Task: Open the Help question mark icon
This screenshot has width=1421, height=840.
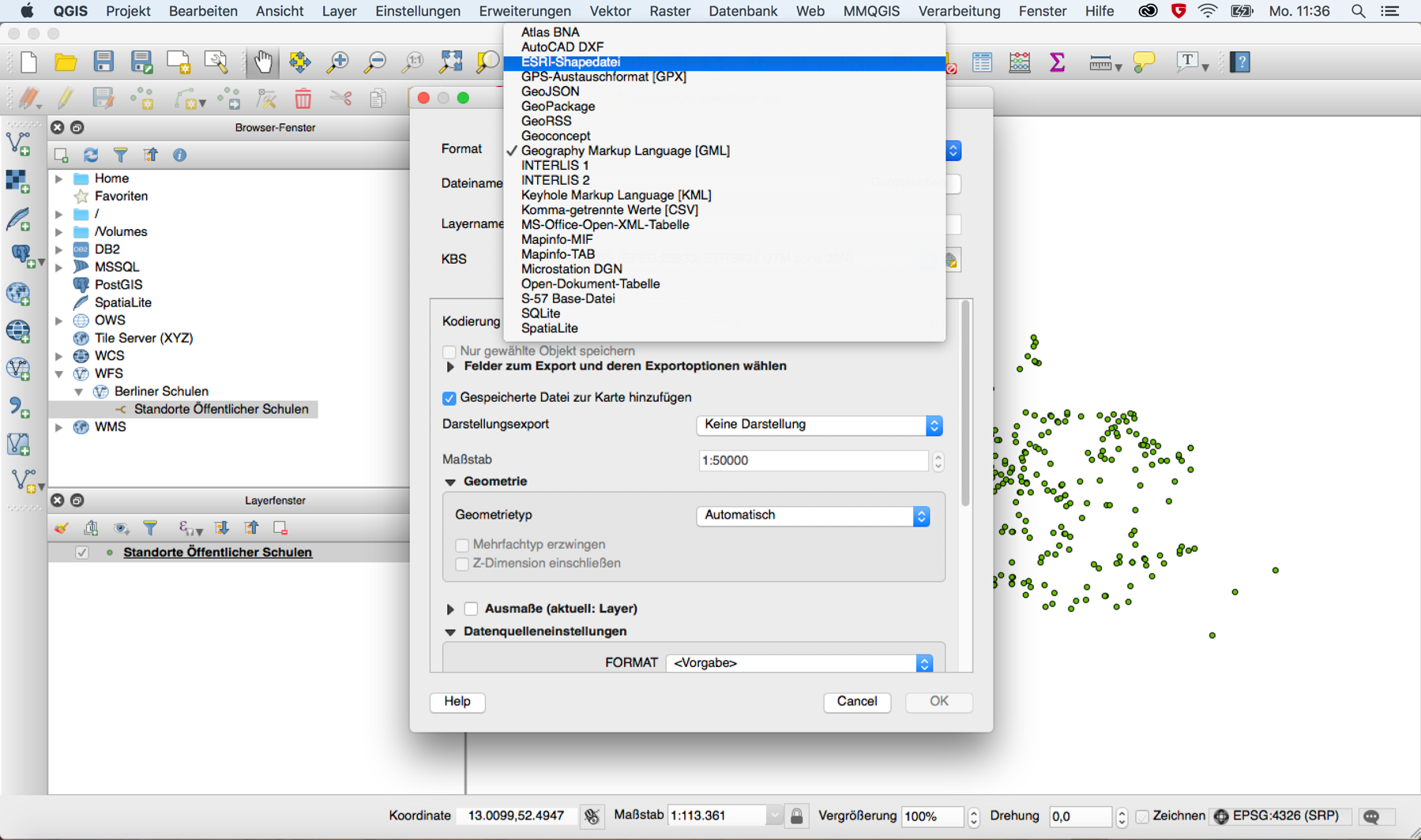Action: click(1240, 62)
